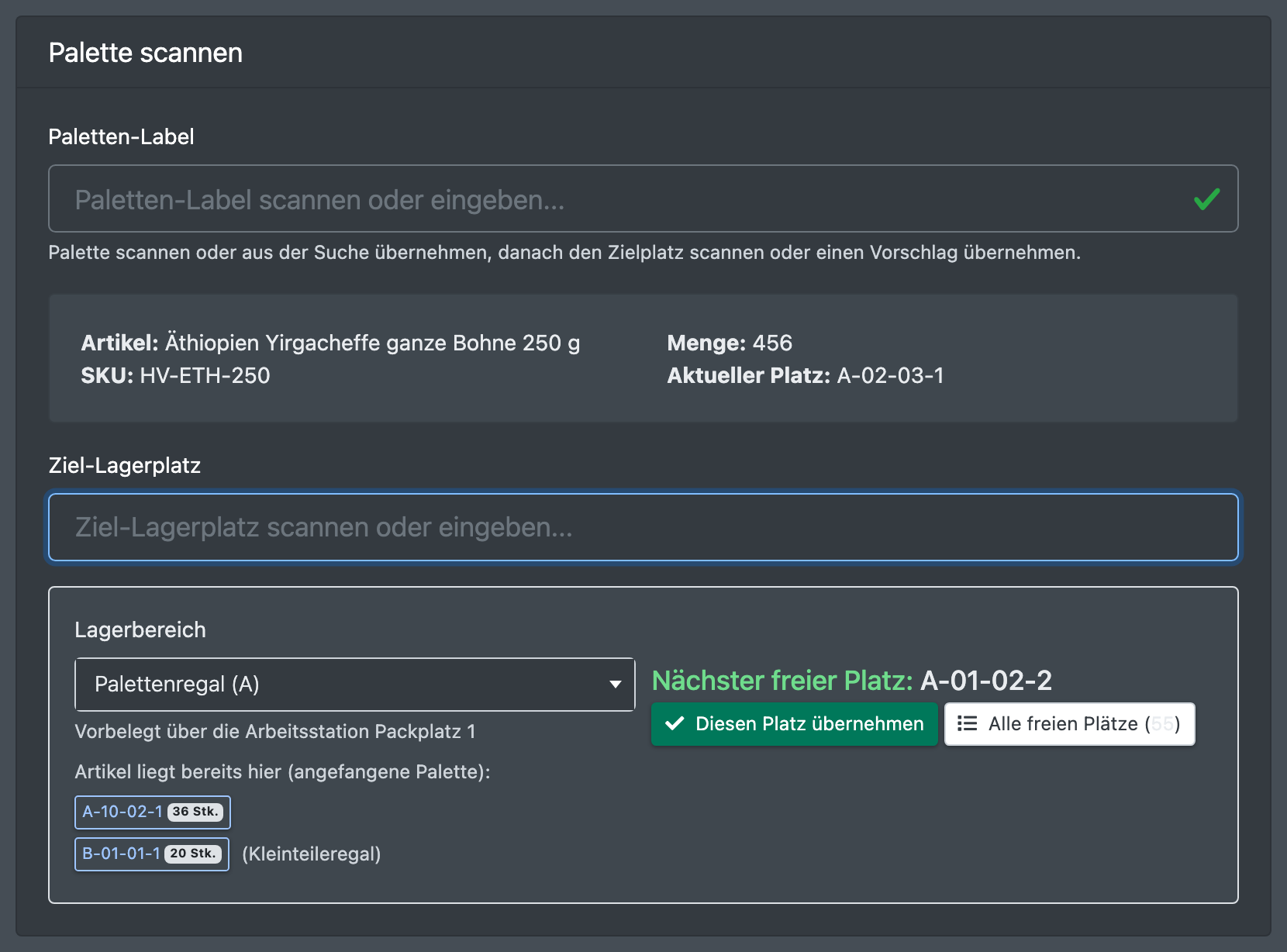Click the help text below Paletten-Label
The width and height of the screenshot is (1287, 952).
click(x=564, y=253)
